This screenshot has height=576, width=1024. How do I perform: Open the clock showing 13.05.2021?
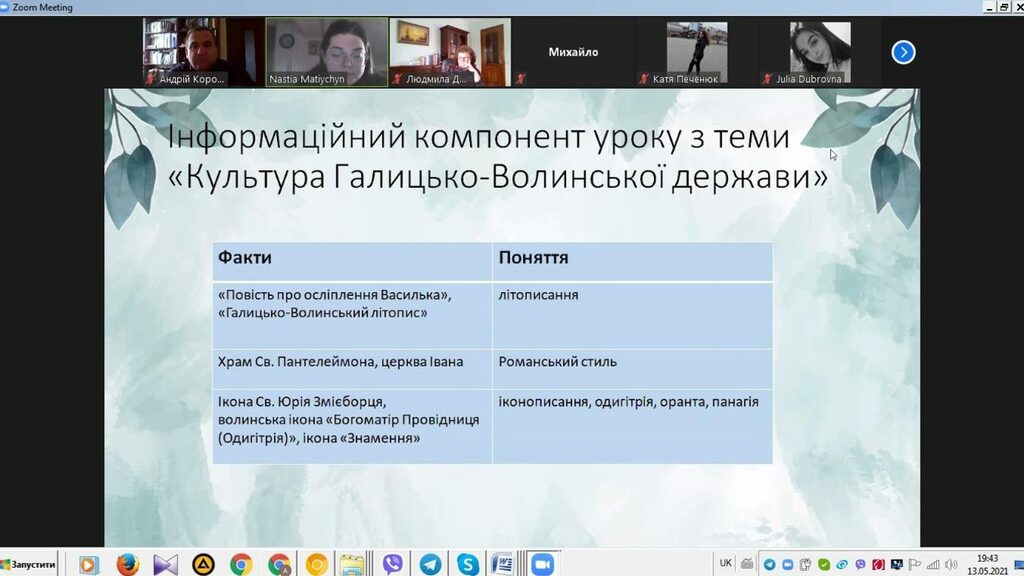[984, 563]
